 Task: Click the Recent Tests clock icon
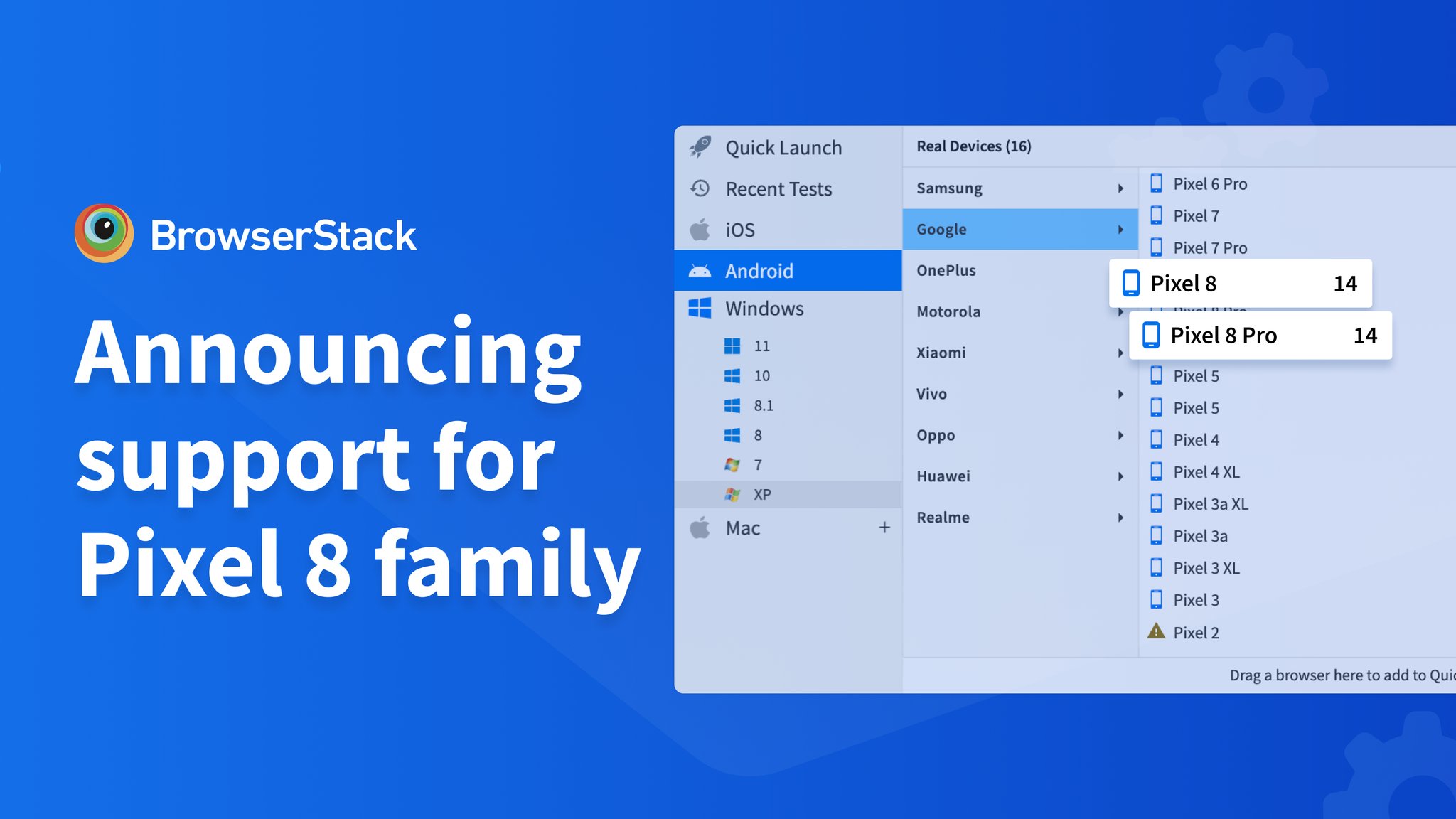click(700, 188)
